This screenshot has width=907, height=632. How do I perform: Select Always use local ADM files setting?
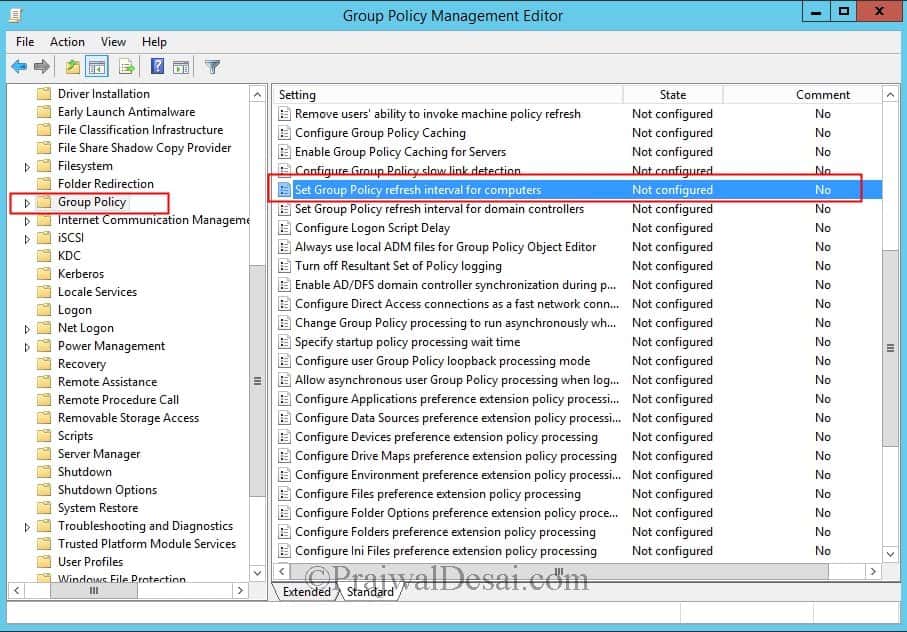click(x=578, y=247)
